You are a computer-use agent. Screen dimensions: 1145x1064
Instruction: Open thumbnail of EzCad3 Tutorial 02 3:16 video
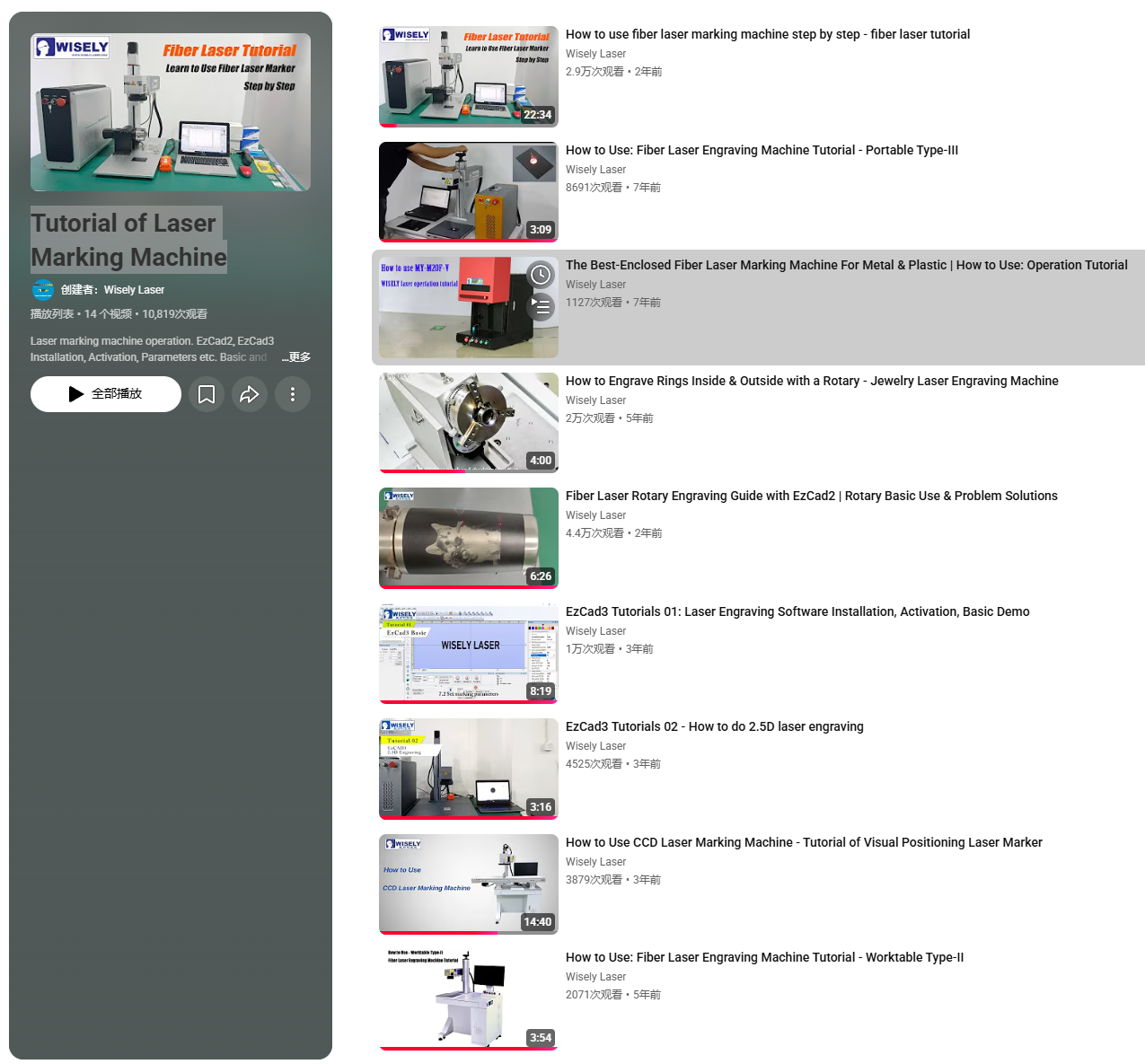pos(469,769)
